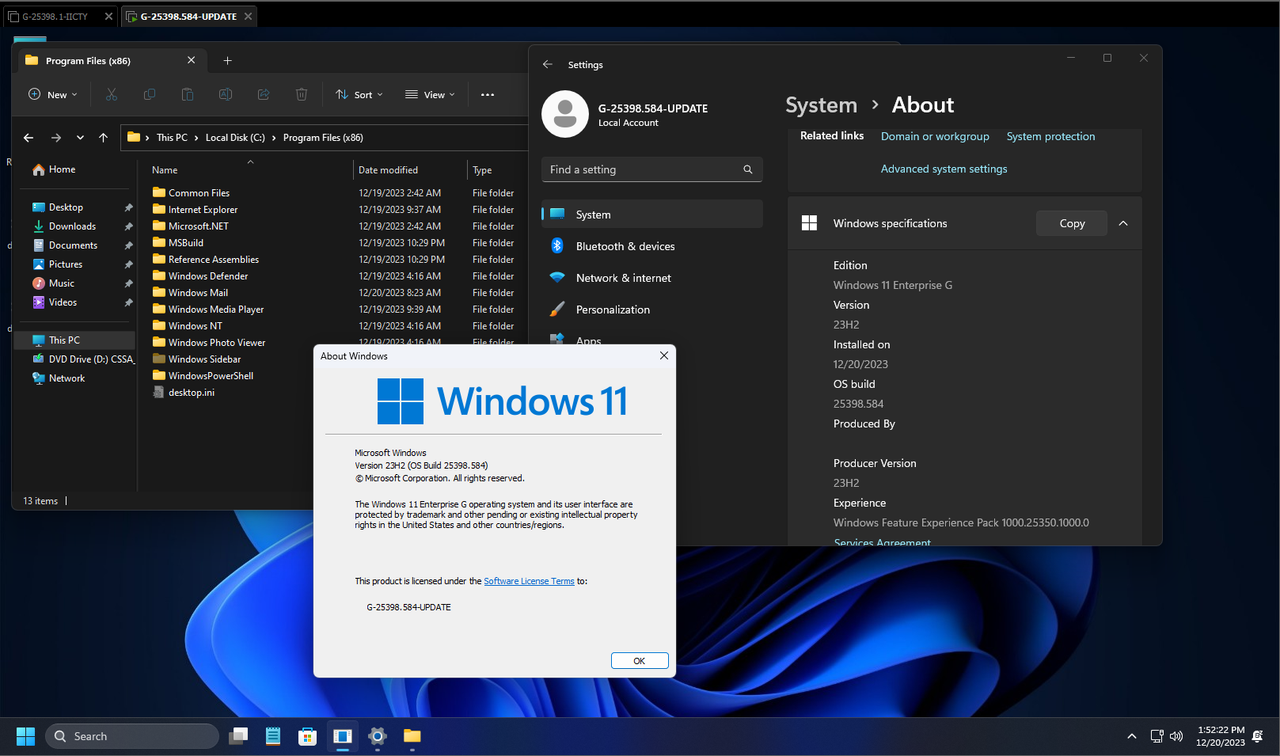Click the Cut icon in Explorer toolbar
1280x756 pixels.
pyautogui.click(x=111, y=94)
